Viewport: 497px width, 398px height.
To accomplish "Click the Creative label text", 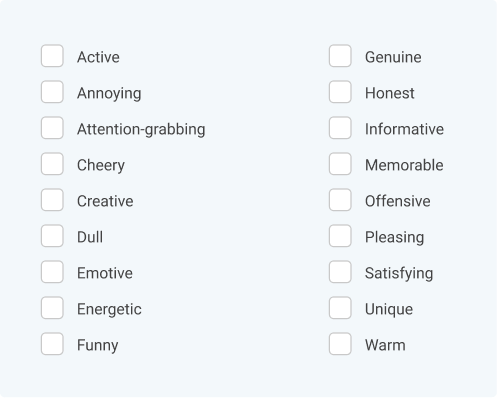I will pos(105,201).
